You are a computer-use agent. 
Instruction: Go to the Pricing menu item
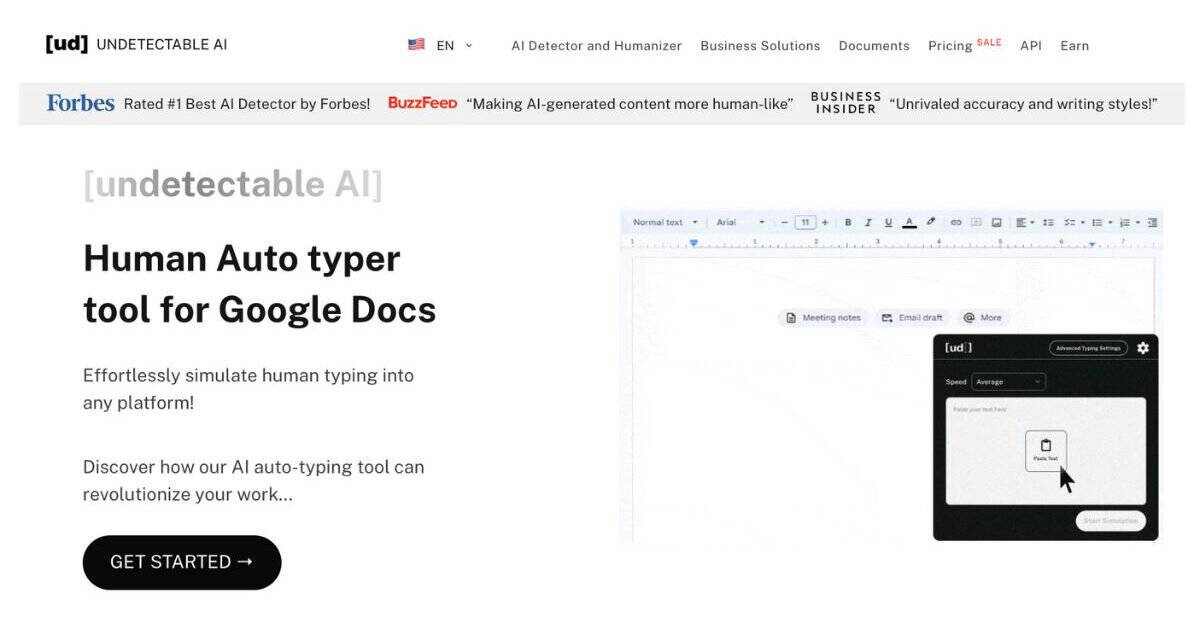tap(950, 46)
